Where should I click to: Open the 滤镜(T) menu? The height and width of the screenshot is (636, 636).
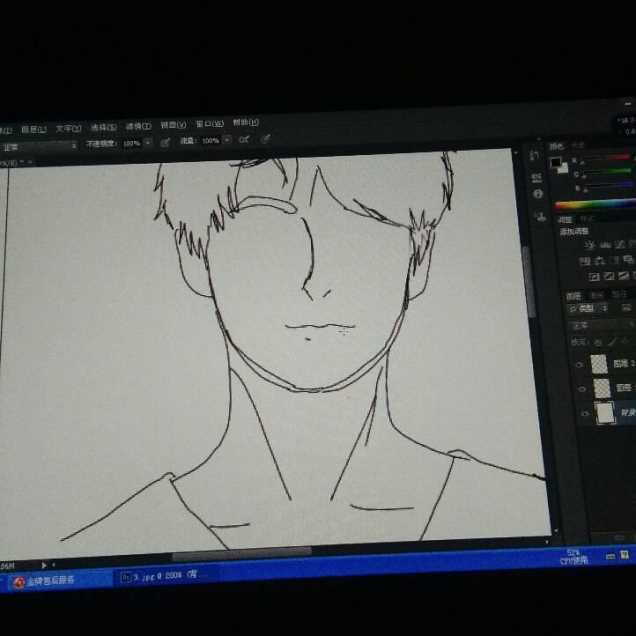click(x=138, y=126)
